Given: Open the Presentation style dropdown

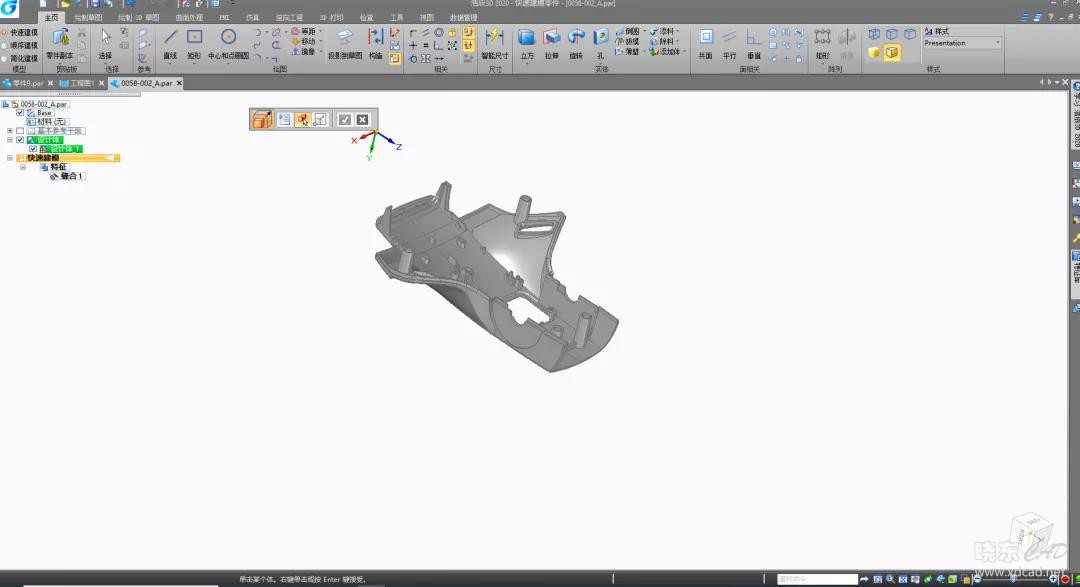Looking at the screenshot, I should point(997,43).
